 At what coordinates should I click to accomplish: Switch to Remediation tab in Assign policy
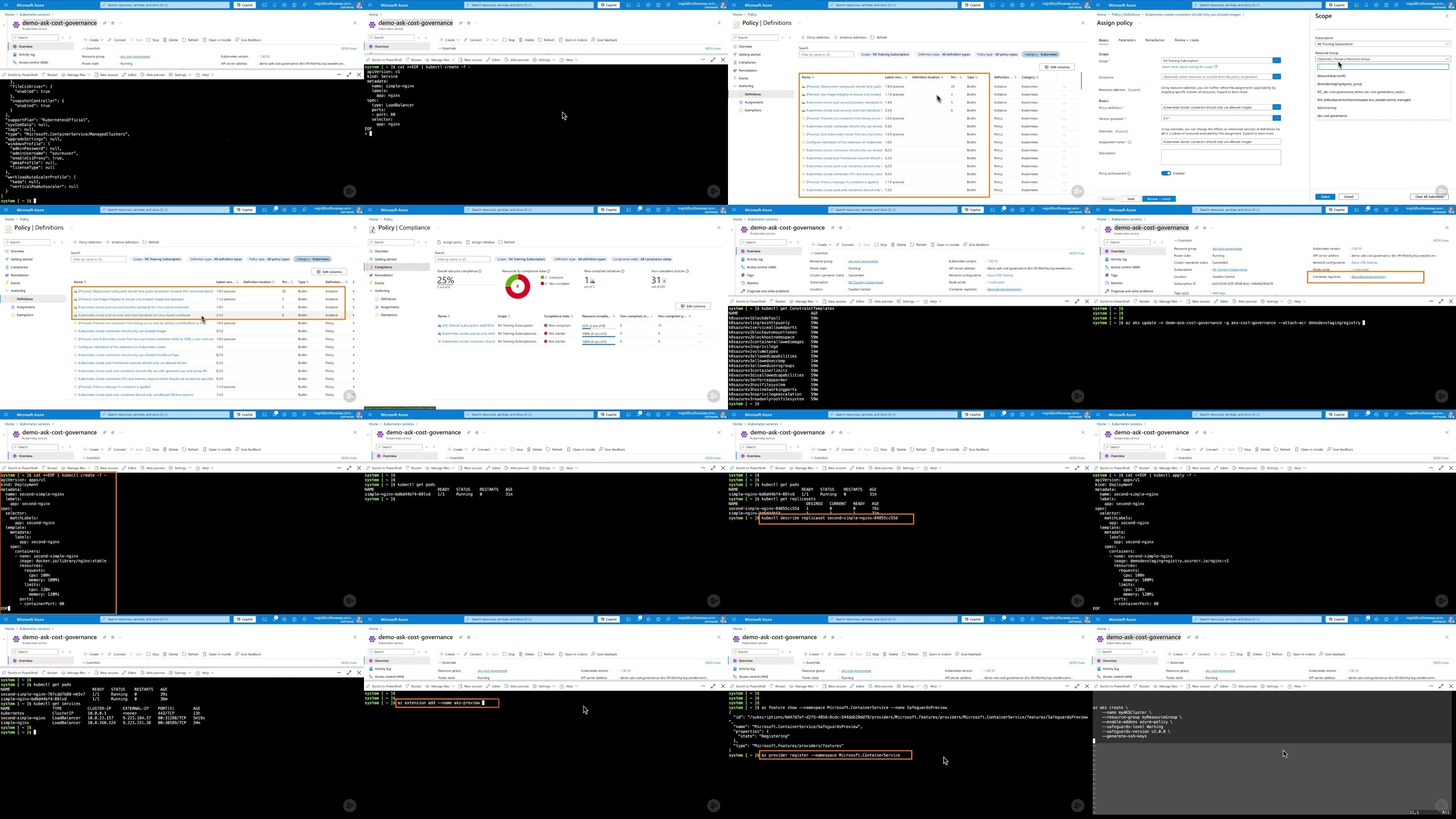click(1155, 40)
